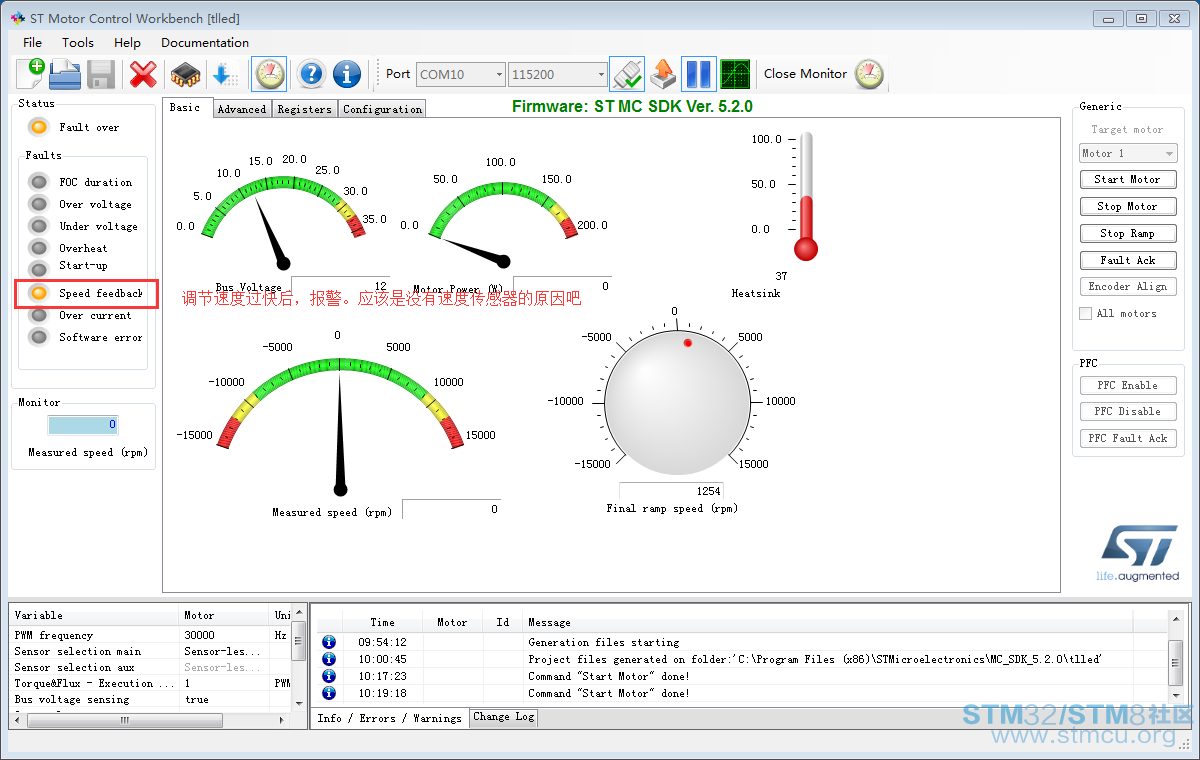Click the Over voltage fault LED
Image resolution: width=1200 pixels, height=760 pixels.
38,204
